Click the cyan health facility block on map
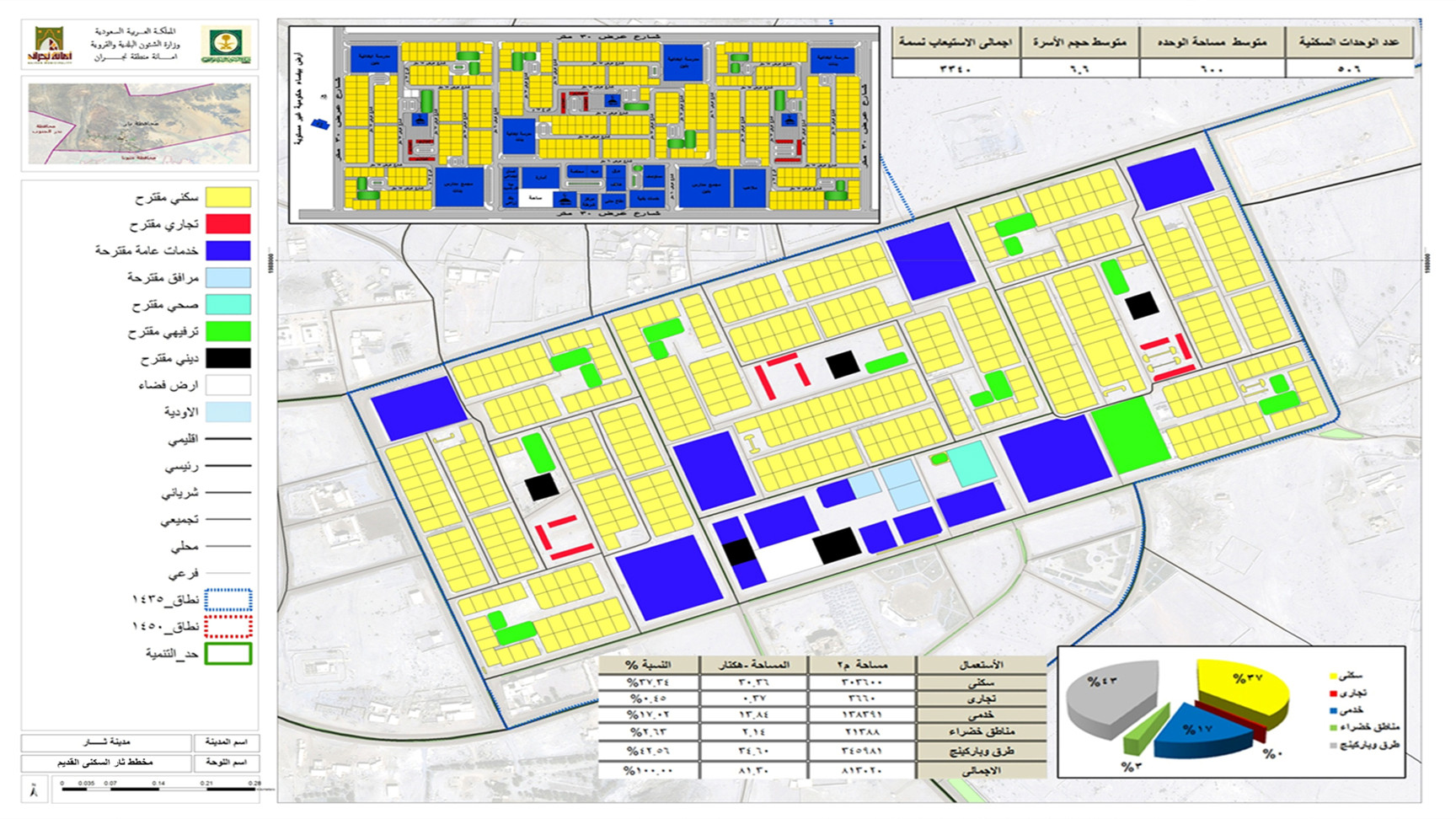Screen dimensions: 1456x819 click(x=972, y=463)
